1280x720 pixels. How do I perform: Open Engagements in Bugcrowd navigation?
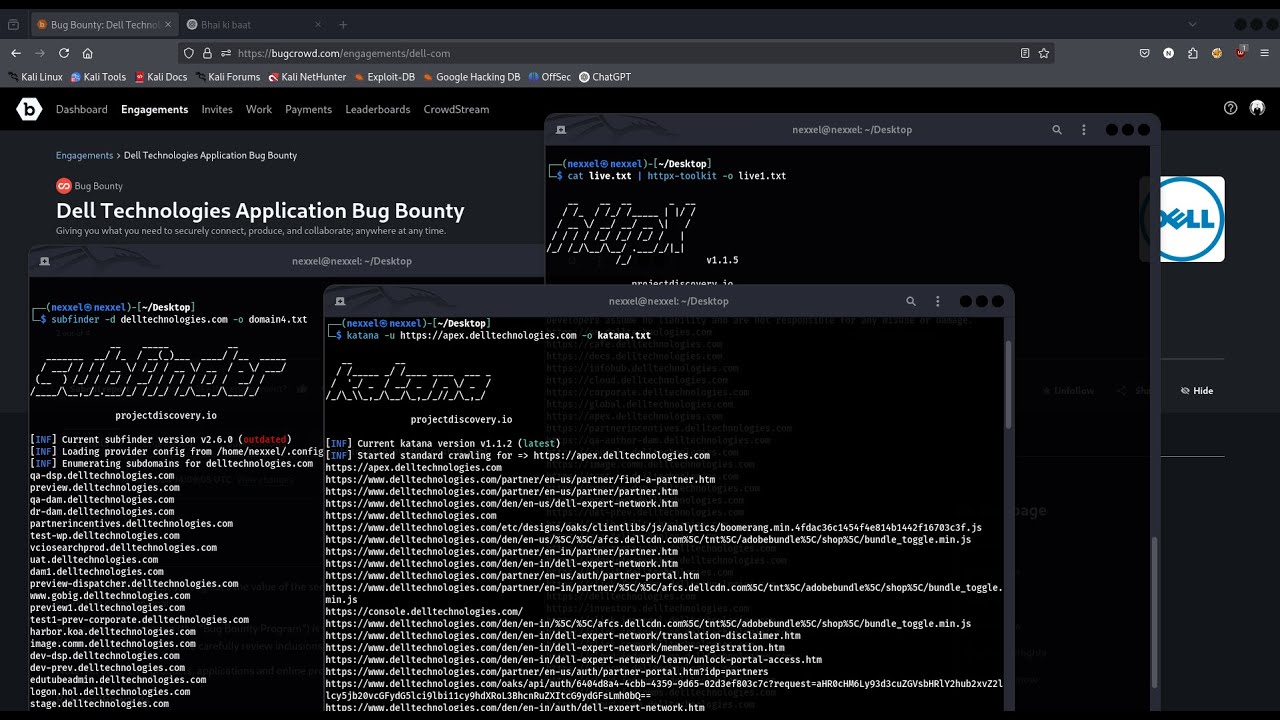tap(154, 109)
